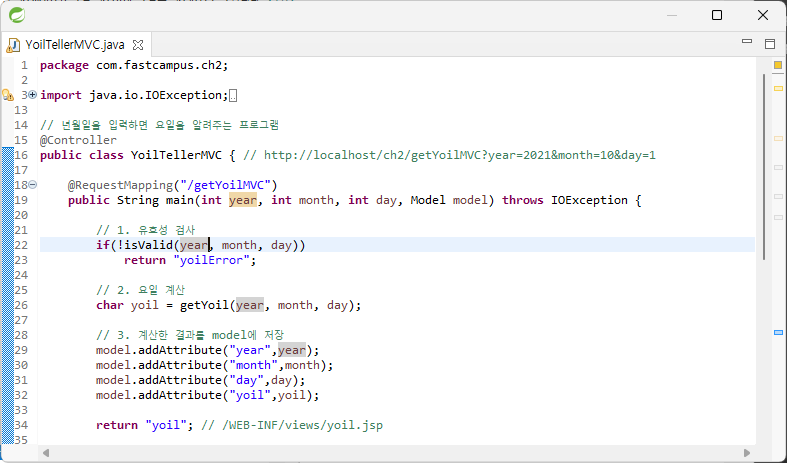Maximize the application window
Screen dimensions: 787x463
717,15
